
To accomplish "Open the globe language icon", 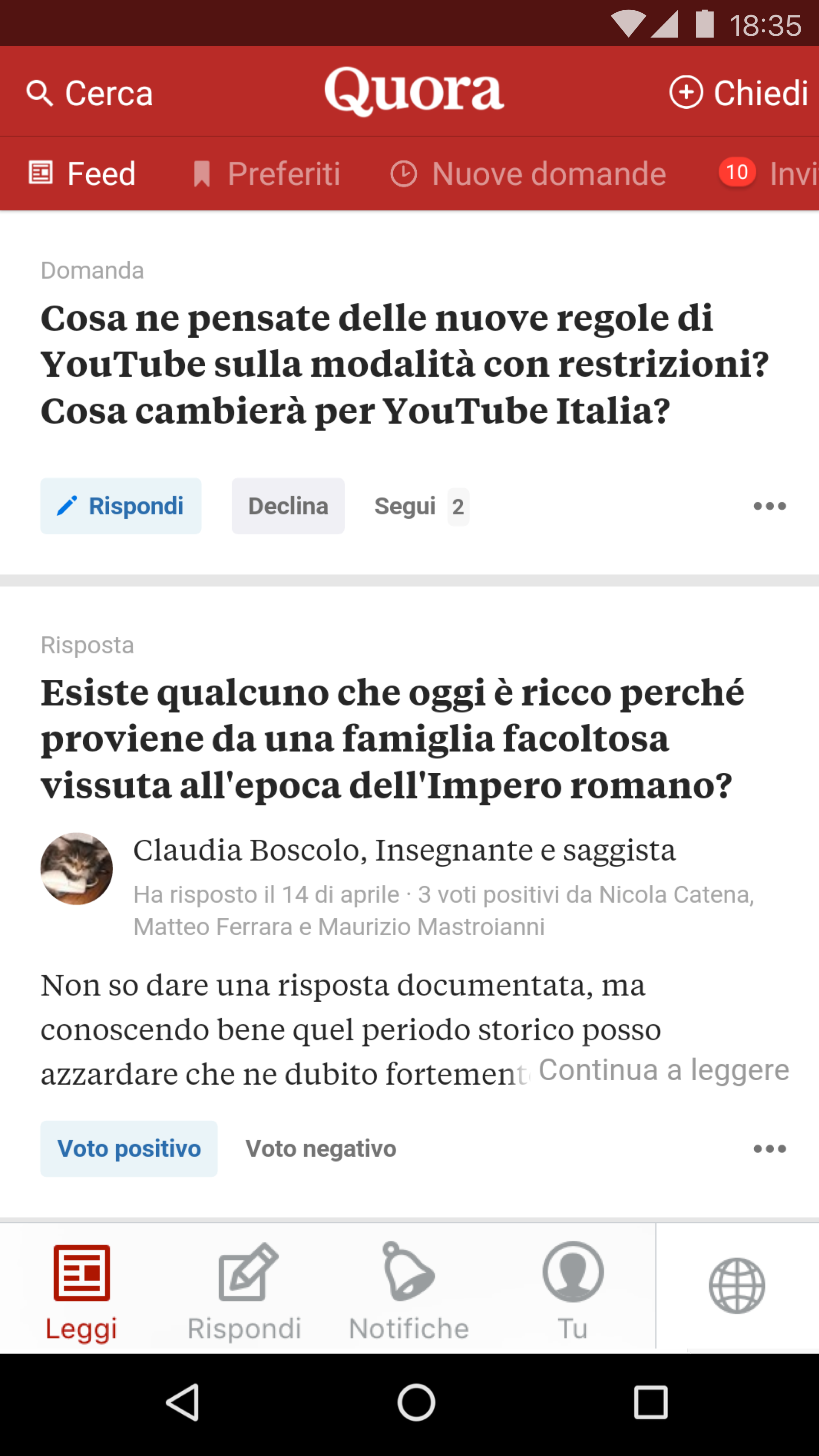I will (x=737, y=1285).
